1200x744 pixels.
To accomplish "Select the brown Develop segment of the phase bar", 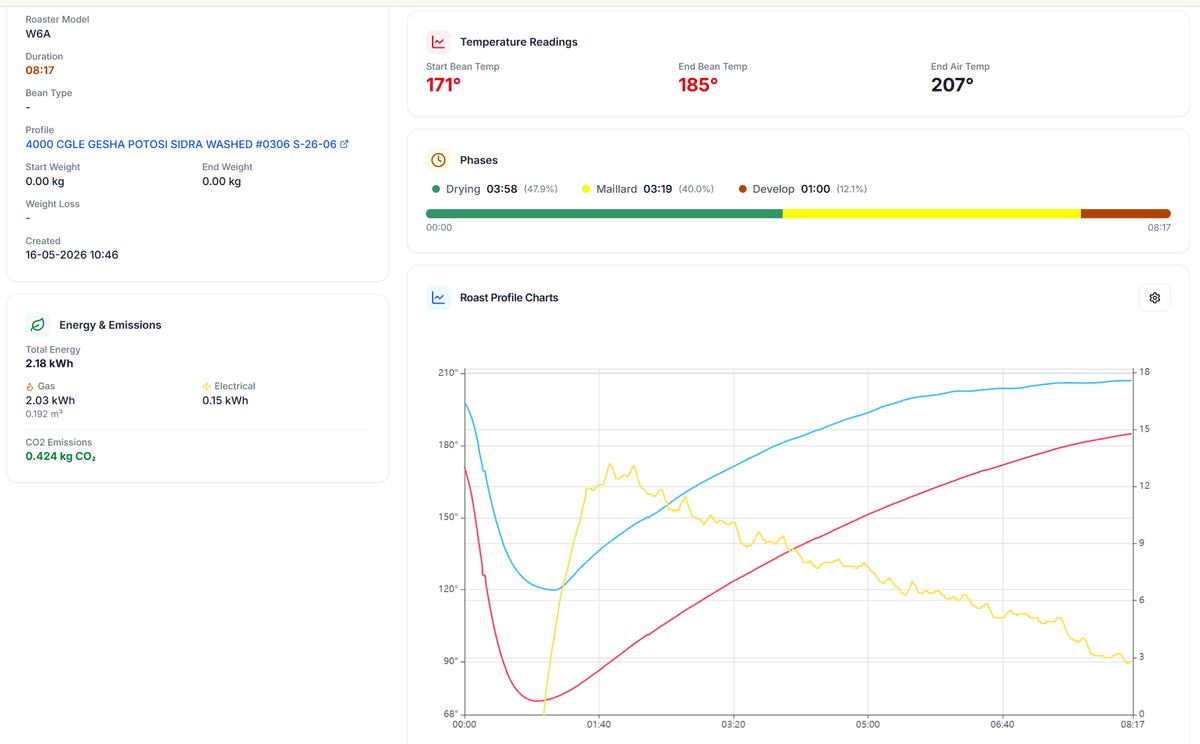I will [1126, 213].
